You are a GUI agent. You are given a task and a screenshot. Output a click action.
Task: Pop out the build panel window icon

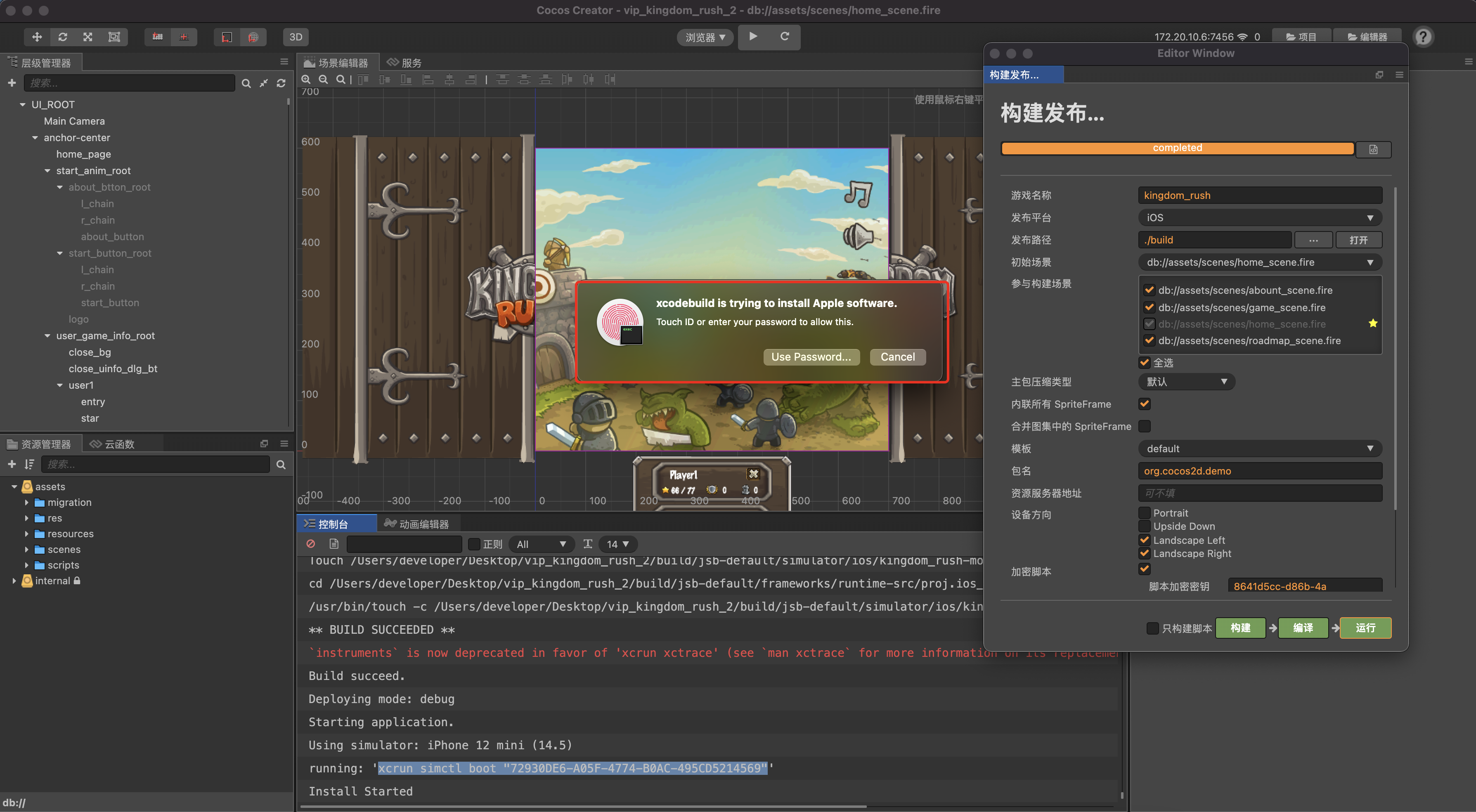point(1379,75)
